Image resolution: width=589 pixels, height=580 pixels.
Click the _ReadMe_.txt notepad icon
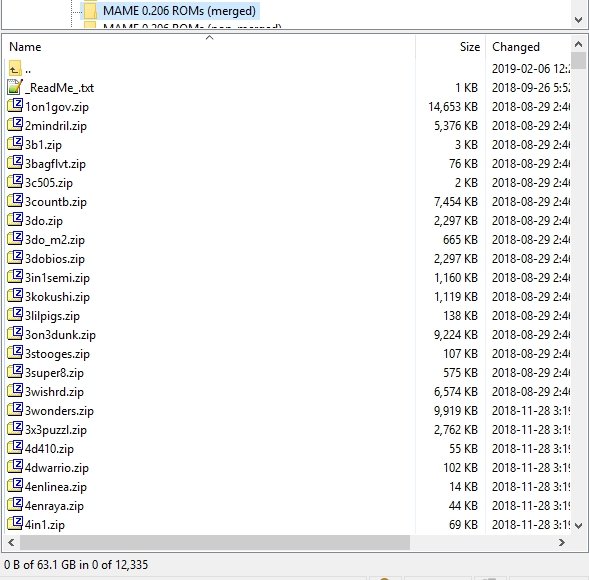(x=15, y=87)
